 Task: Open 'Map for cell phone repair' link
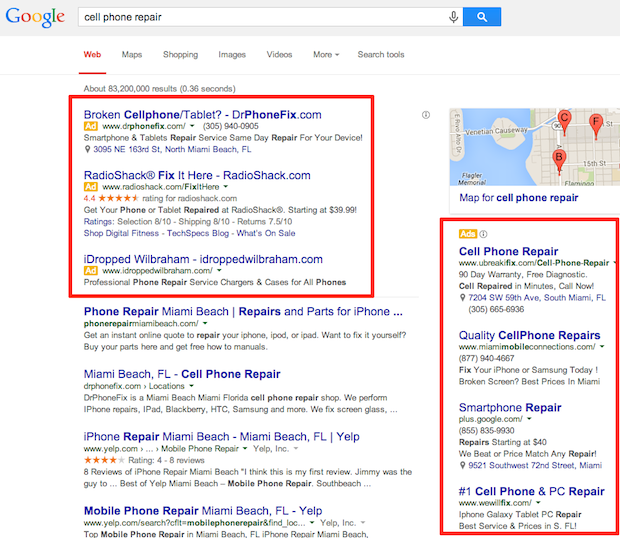518,198
